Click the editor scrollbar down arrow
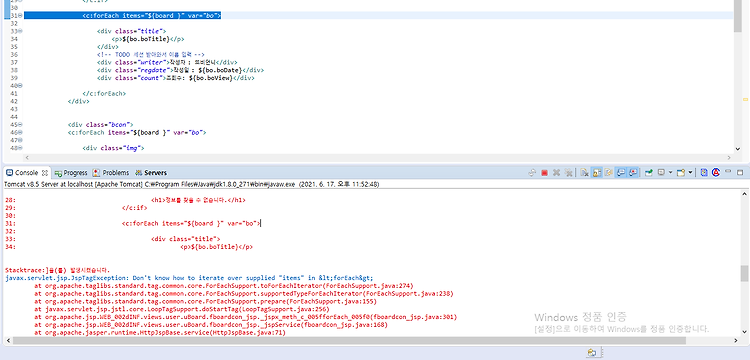750x360 pixels. click(738, 150)
